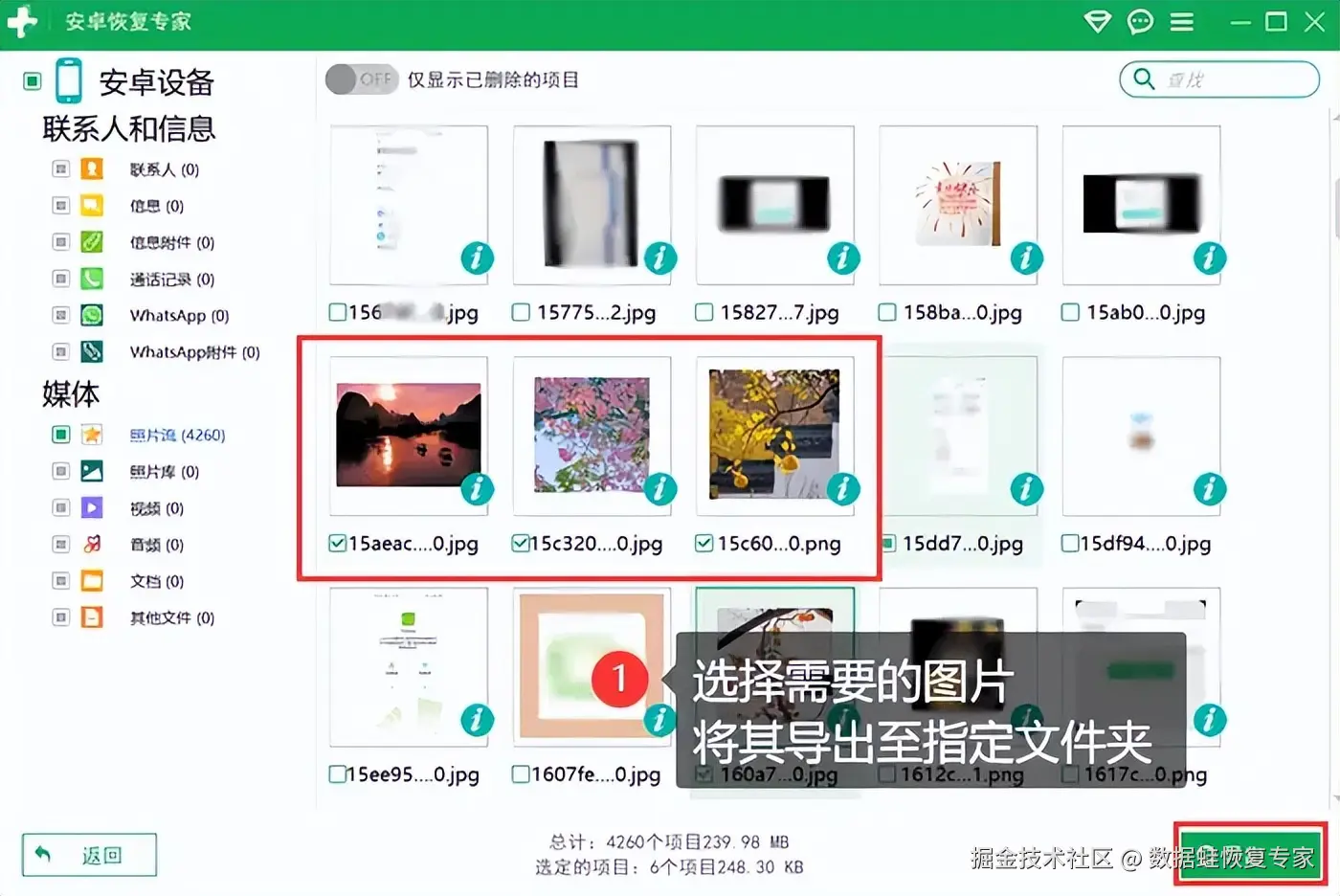Check the box for 15ee95....0.jpg

click(x=337, y=774)
